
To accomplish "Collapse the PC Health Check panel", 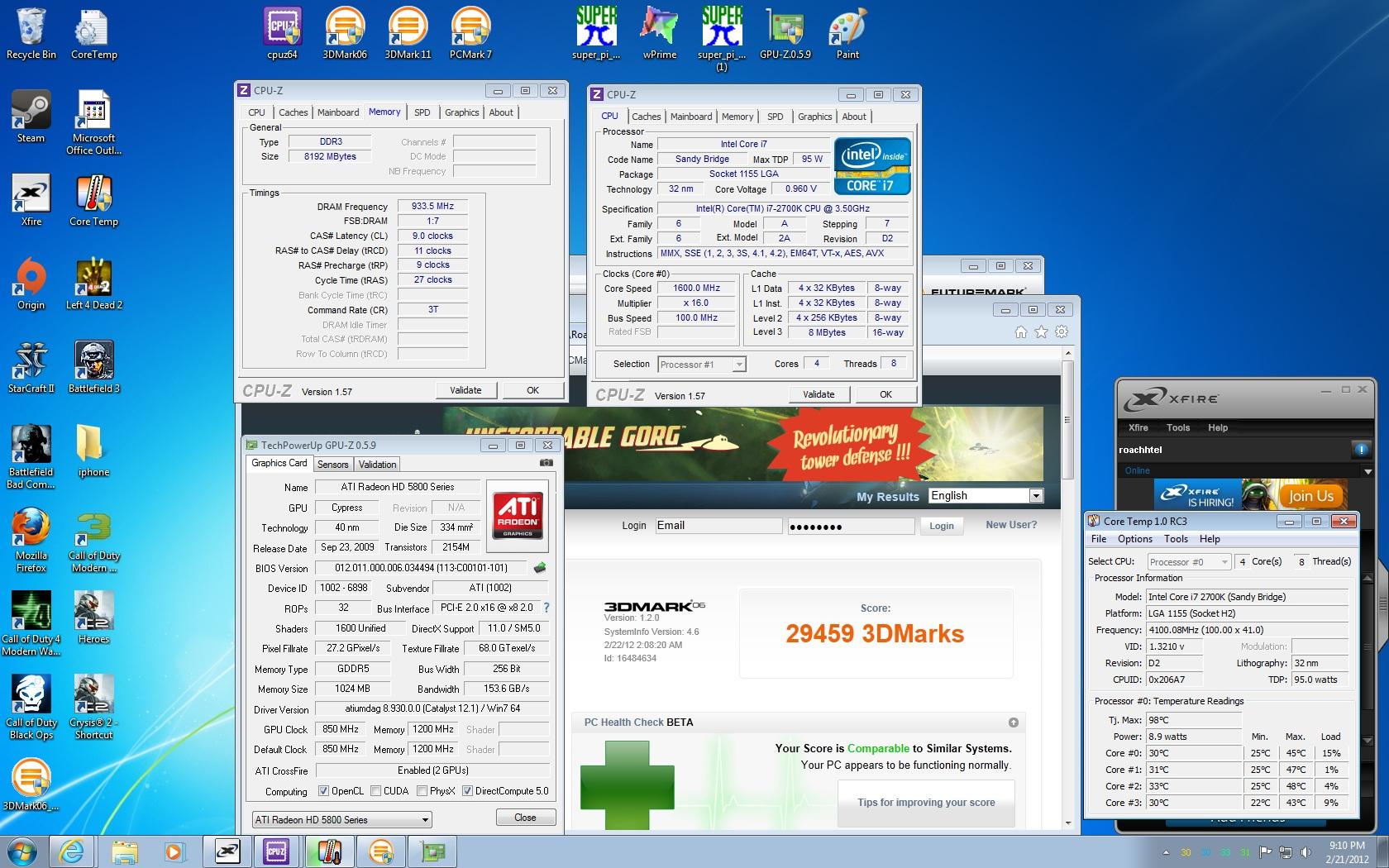I will tap(1014, 723).
